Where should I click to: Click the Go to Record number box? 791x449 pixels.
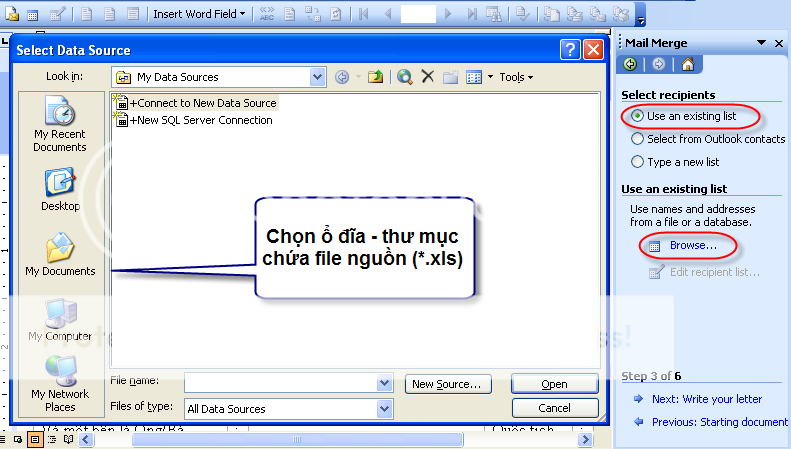click(418, 14)
